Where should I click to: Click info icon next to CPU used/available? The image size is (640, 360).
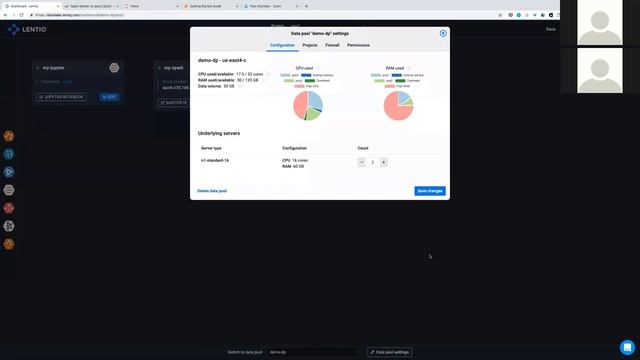coord(269,74)
